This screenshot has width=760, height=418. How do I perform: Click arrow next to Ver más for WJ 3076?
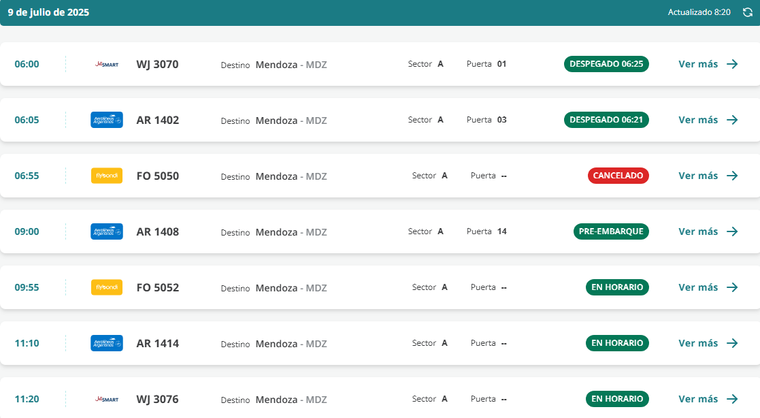(732, 399)
